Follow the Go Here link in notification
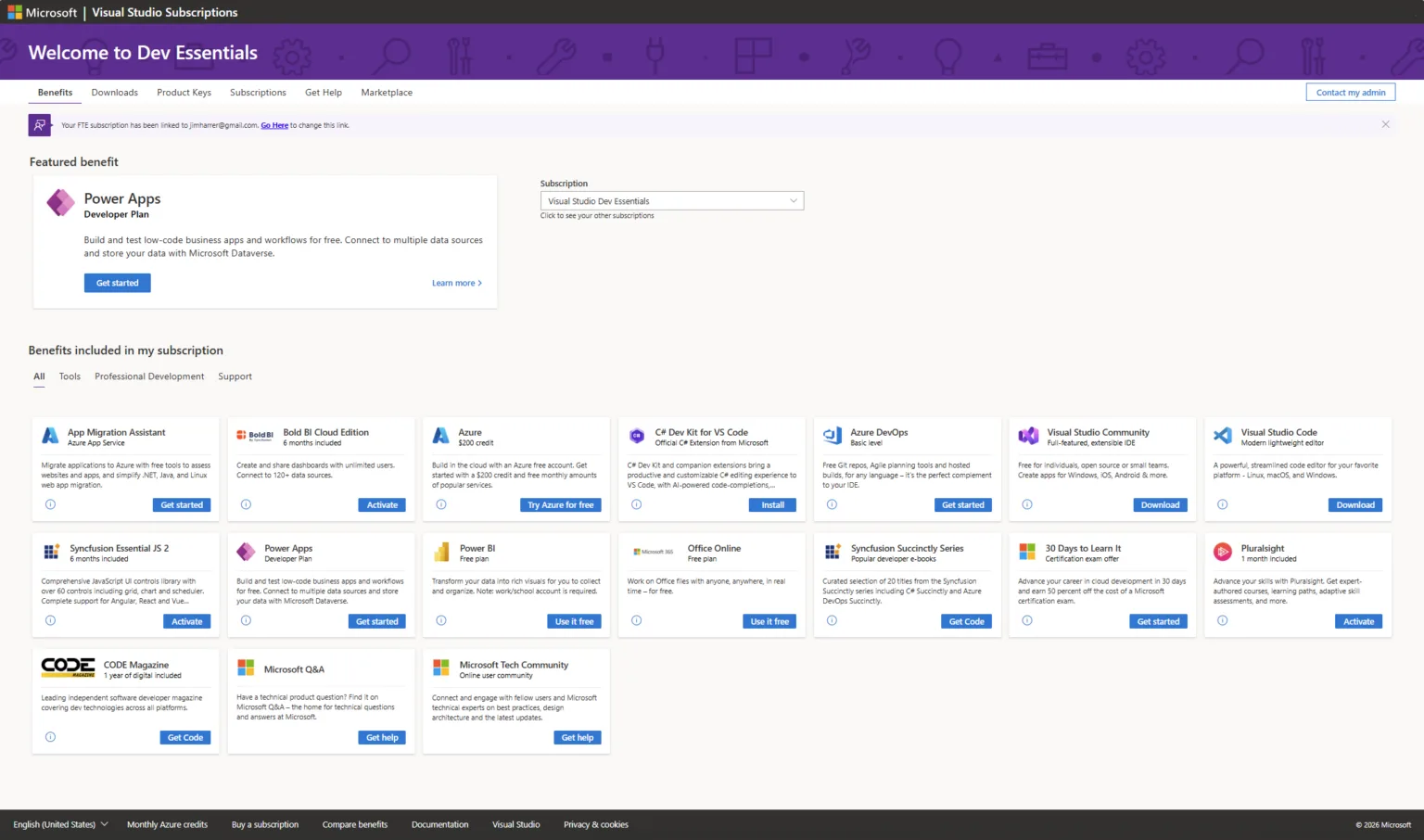The image size is (1424, 840). (x=274, y=125)
